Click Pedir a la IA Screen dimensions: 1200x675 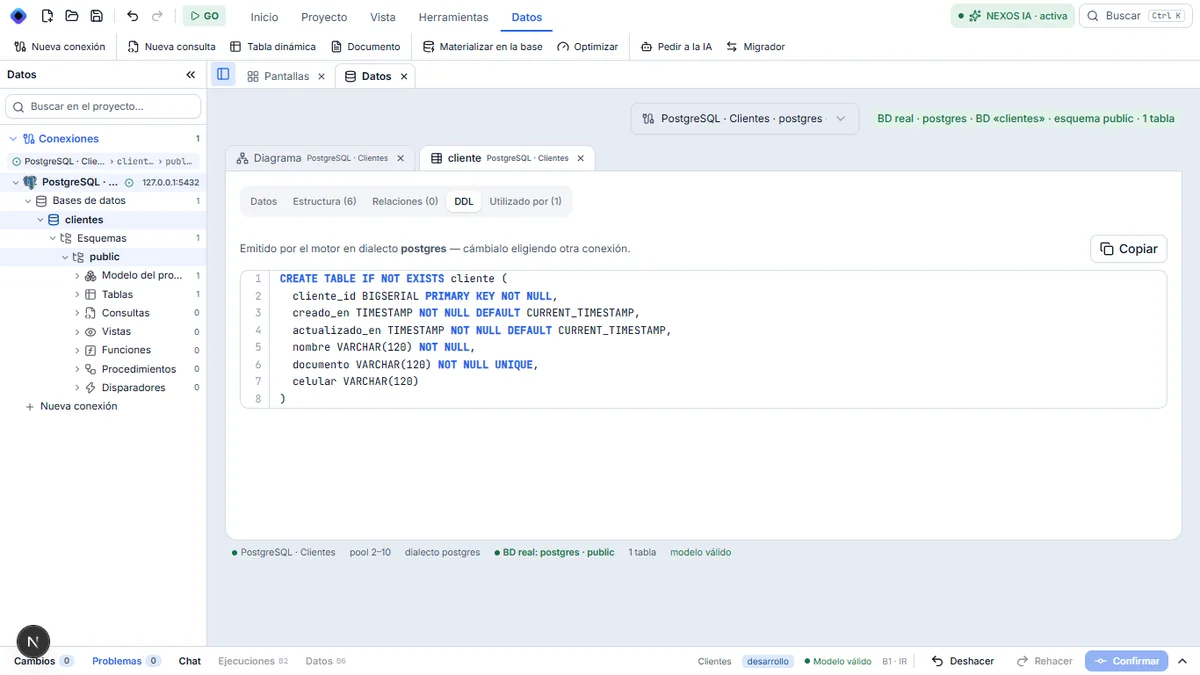pos(677,47)
